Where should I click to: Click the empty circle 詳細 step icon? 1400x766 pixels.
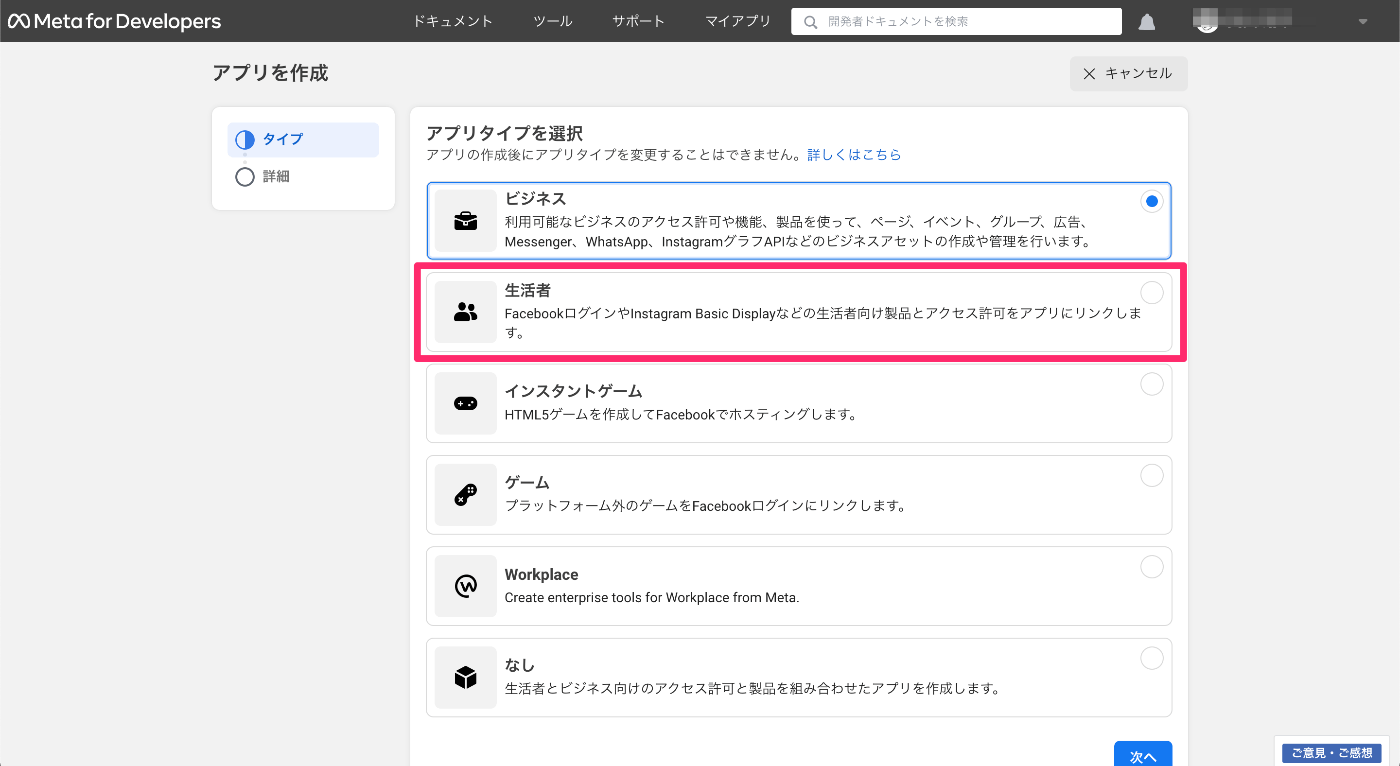pyautogui.click(x=245, y=177)
